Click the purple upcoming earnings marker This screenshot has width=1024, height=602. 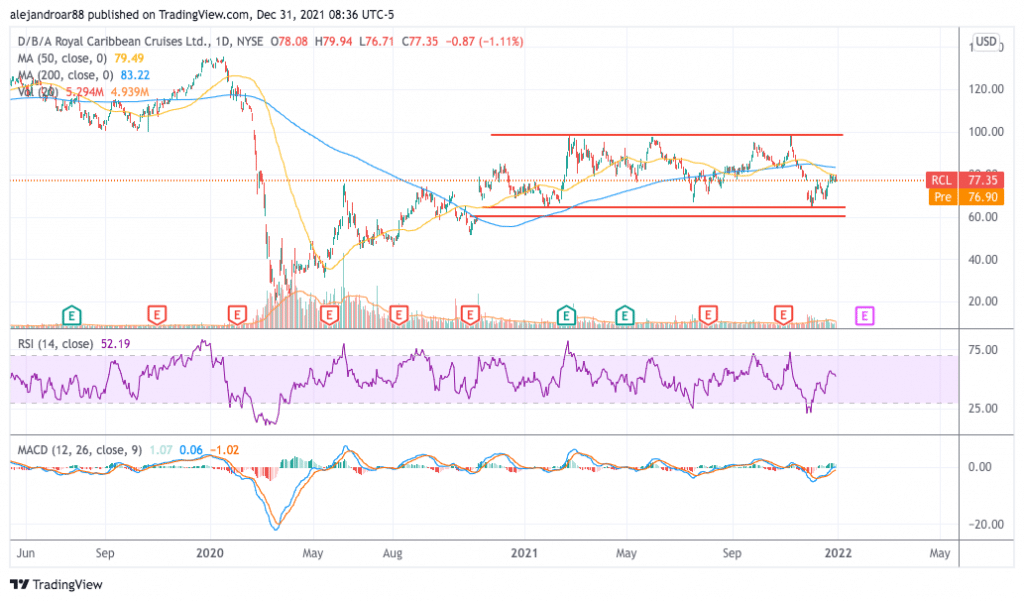click(x=865, y=316)
